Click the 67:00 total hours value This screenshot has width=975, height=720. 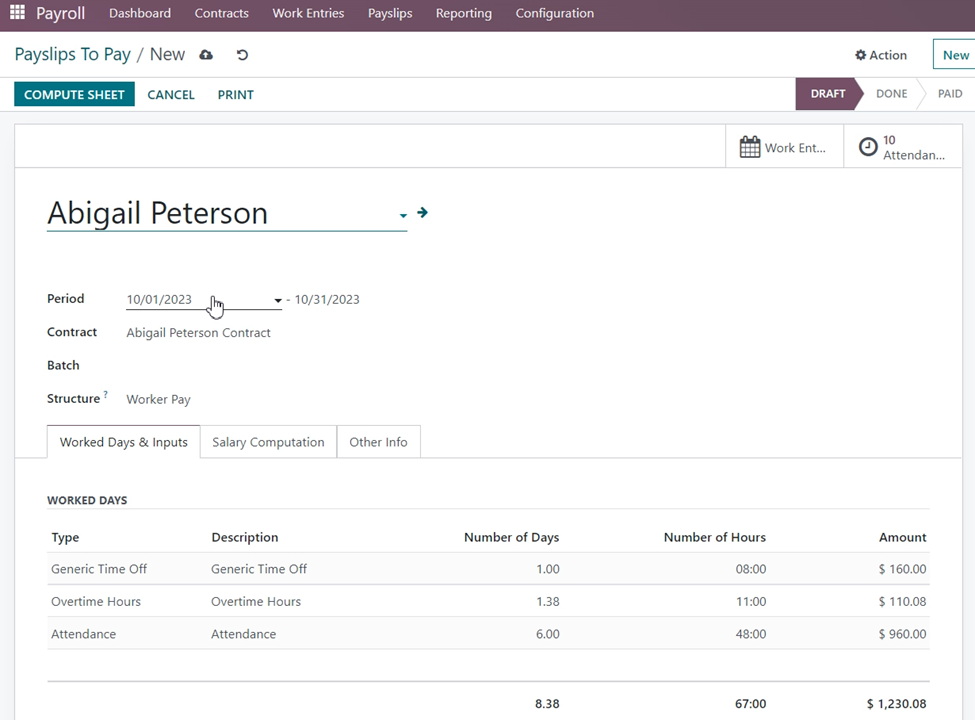(751, 704)
